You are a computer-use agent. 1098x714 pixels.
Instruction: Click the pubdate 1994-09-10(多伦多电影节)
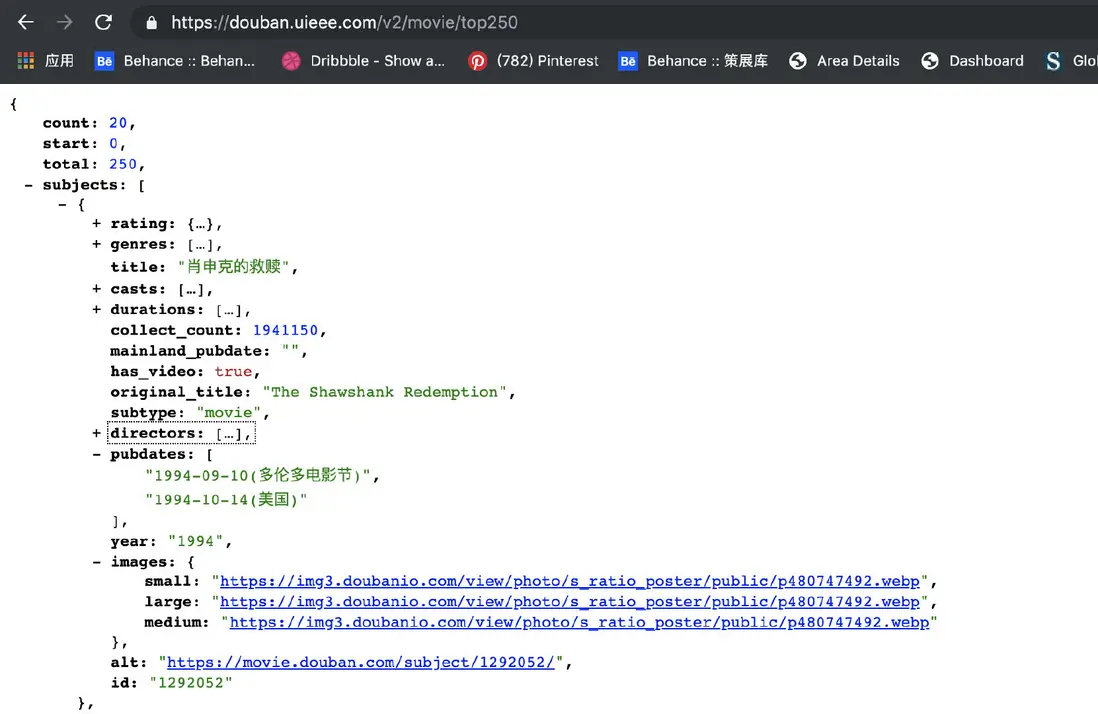[x=258, y=475]
